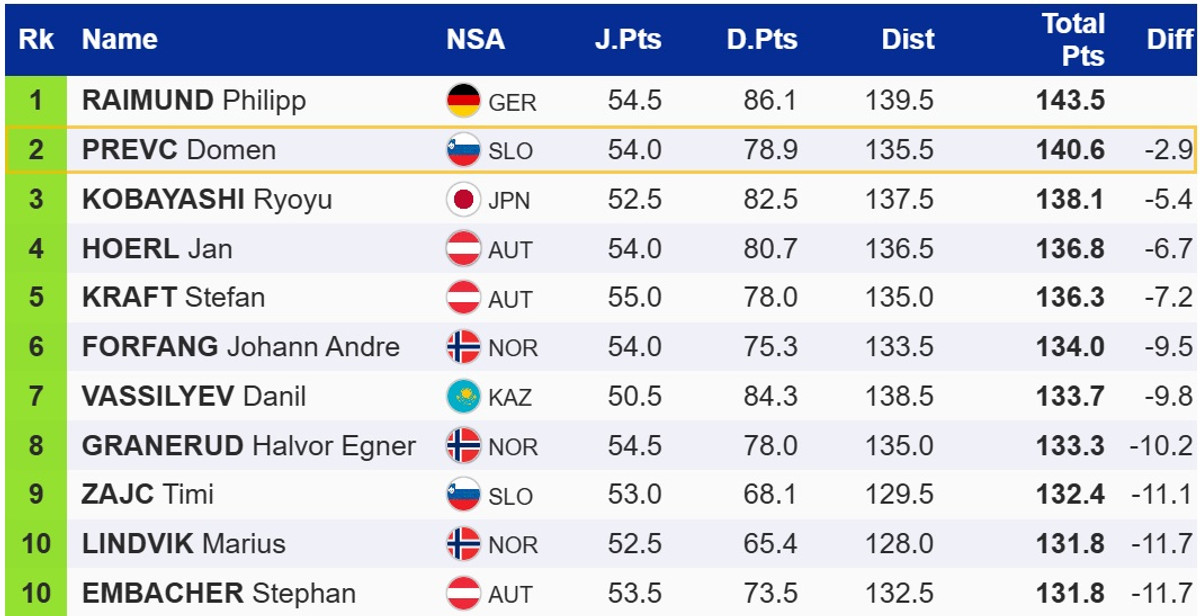Click the Norwegian flag in Granerud's row
The height and width of the screenshot is (616, 1200).
464,445
